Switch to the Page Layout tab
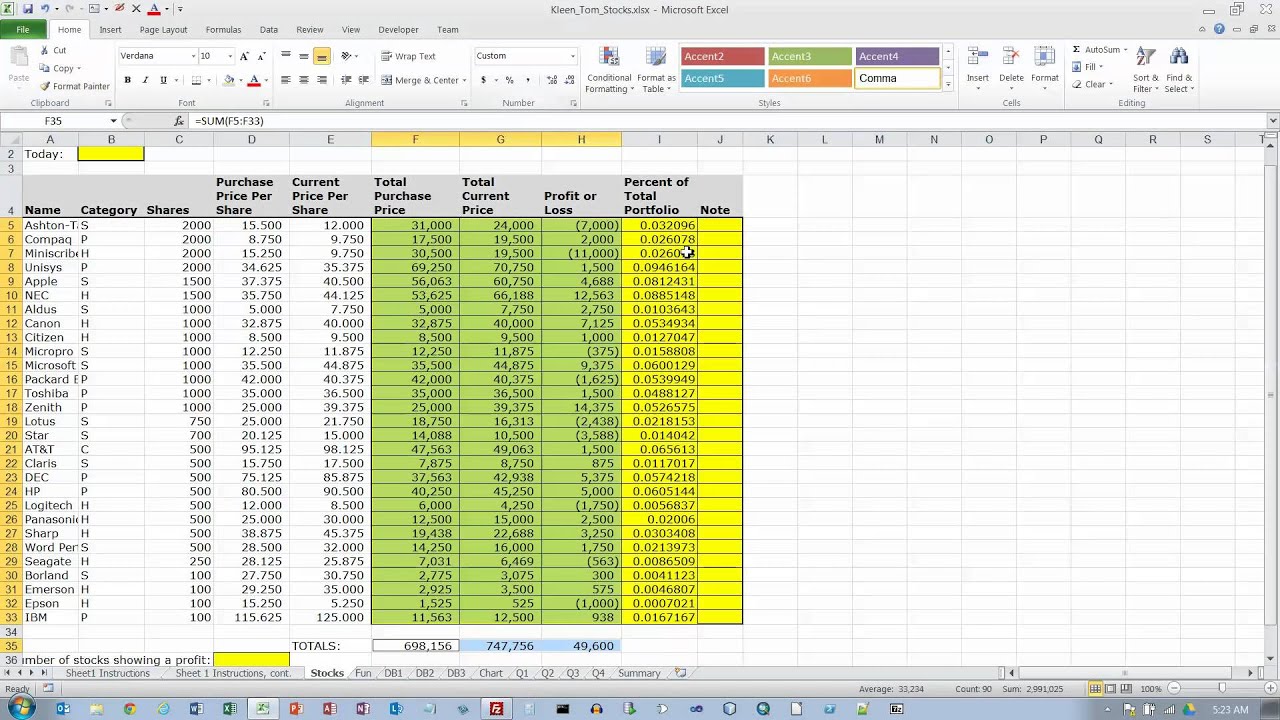1280x720 pixels. point(163,30)
